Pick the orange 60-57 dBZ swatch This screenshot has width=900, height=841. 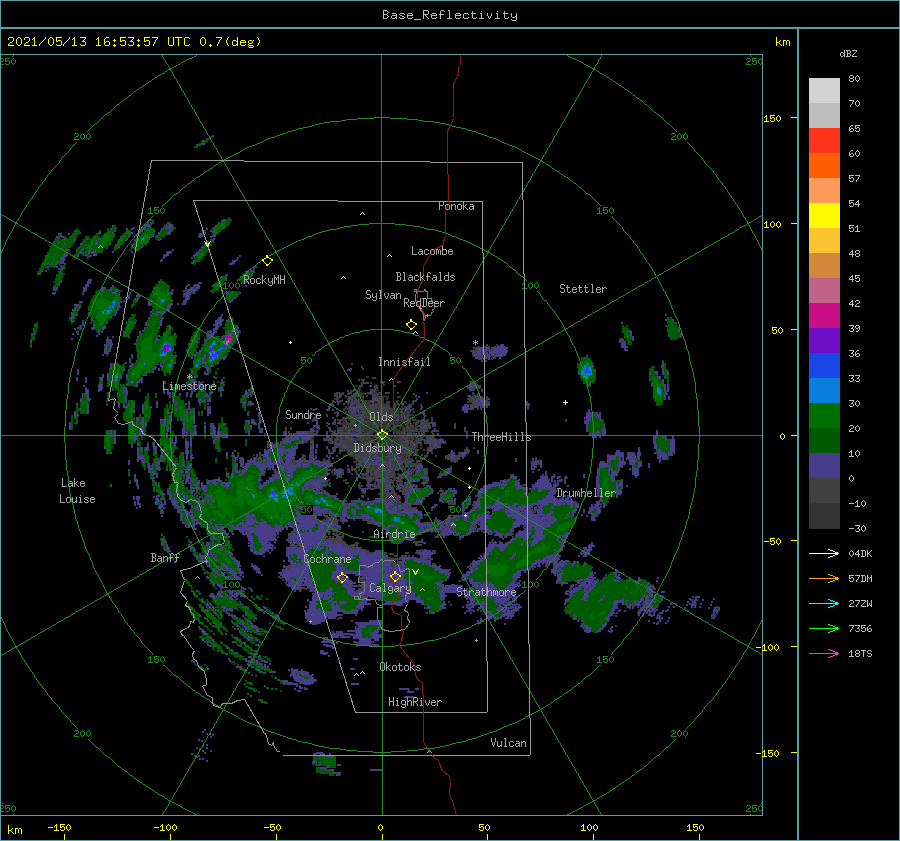point(824,166)
